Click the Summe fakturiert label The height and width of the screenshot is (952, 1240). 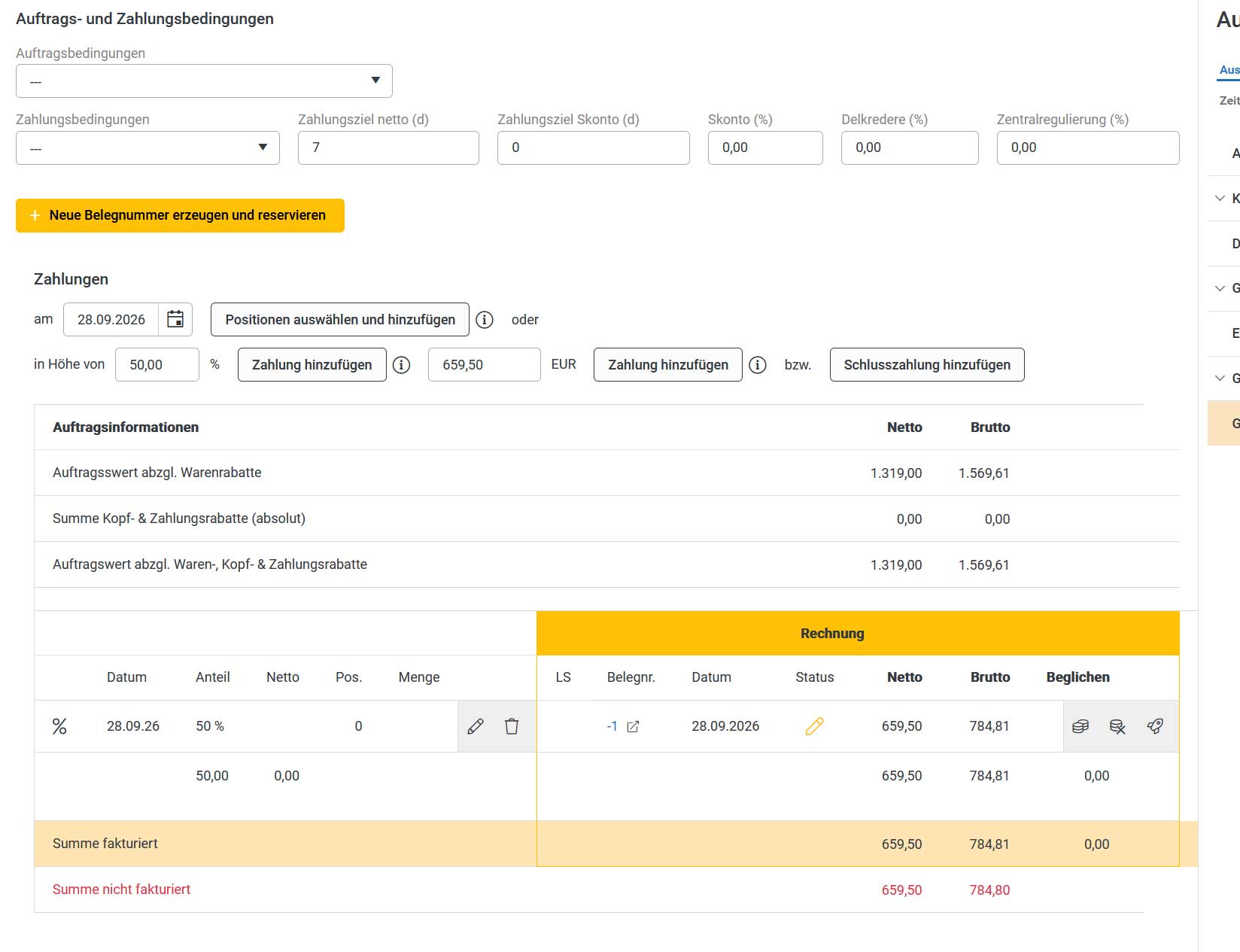tap(105, 844)
